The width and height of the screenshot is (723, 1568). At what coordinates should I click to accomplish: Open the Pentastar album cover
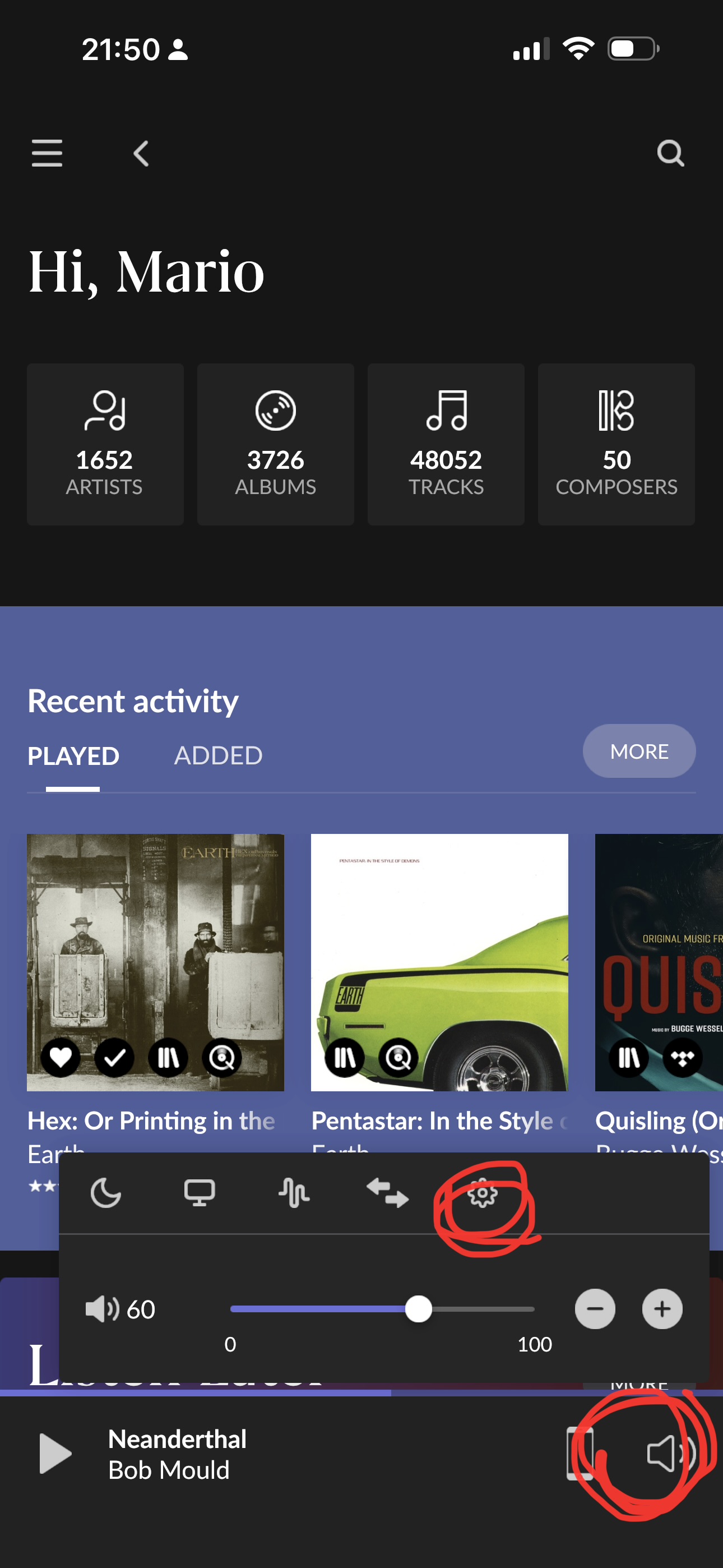[439, 962]
